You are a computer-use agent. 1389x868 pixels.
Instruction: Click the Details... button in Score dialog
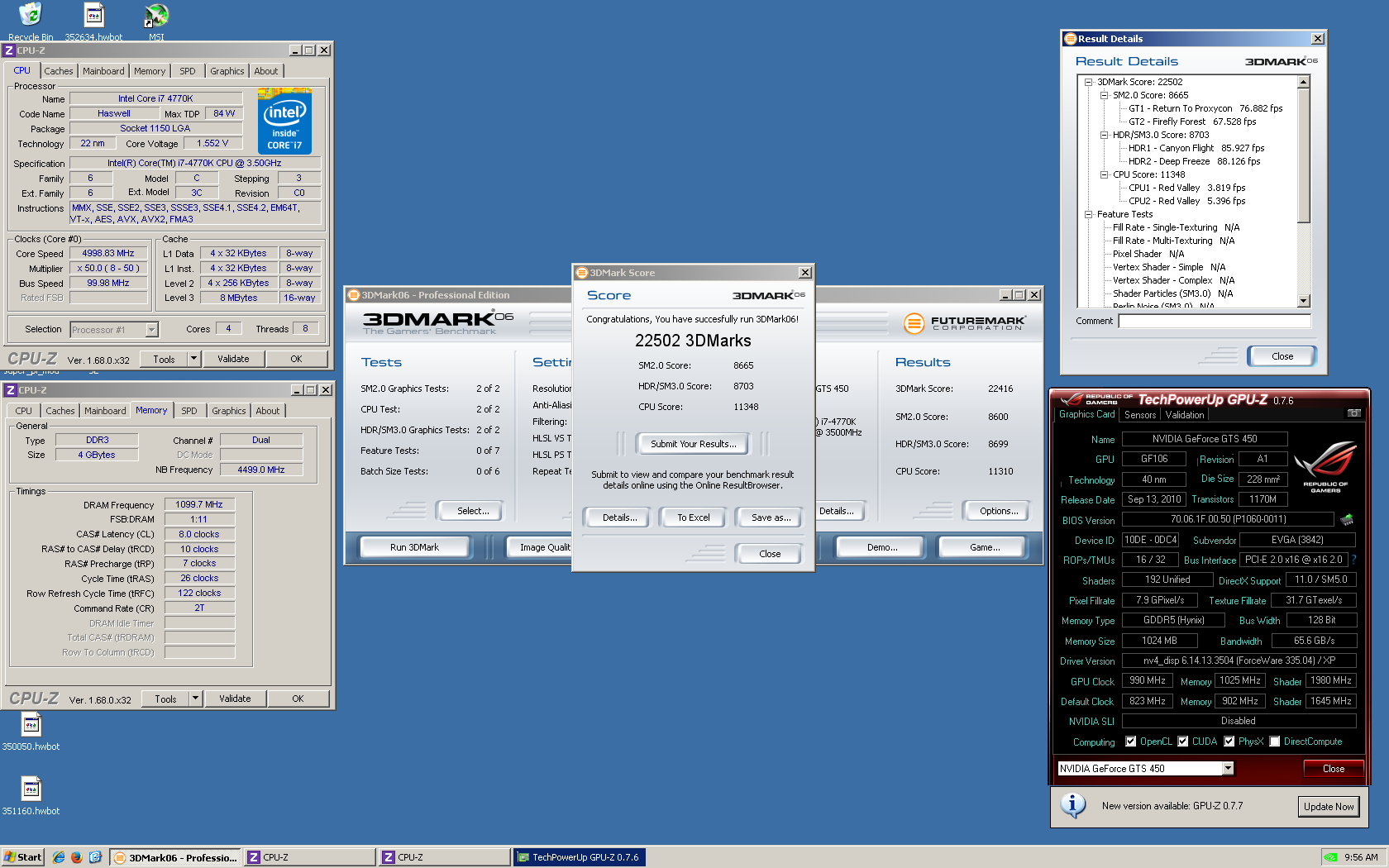[619, 517]
